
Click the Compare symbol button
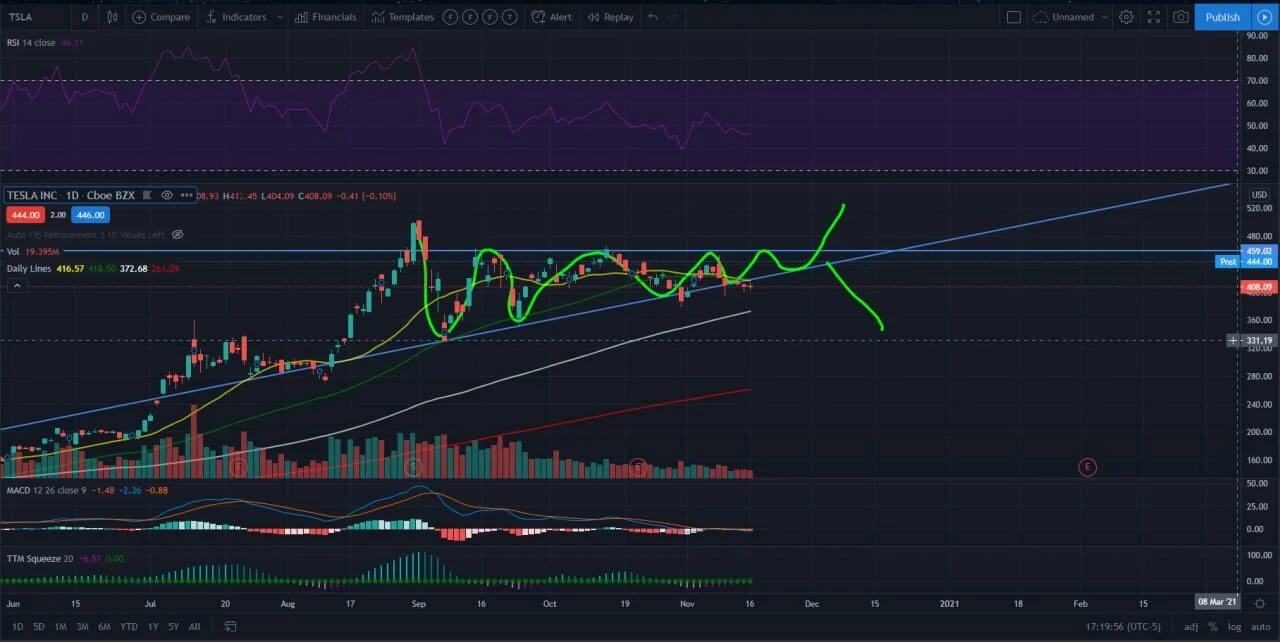click(161, 17)
